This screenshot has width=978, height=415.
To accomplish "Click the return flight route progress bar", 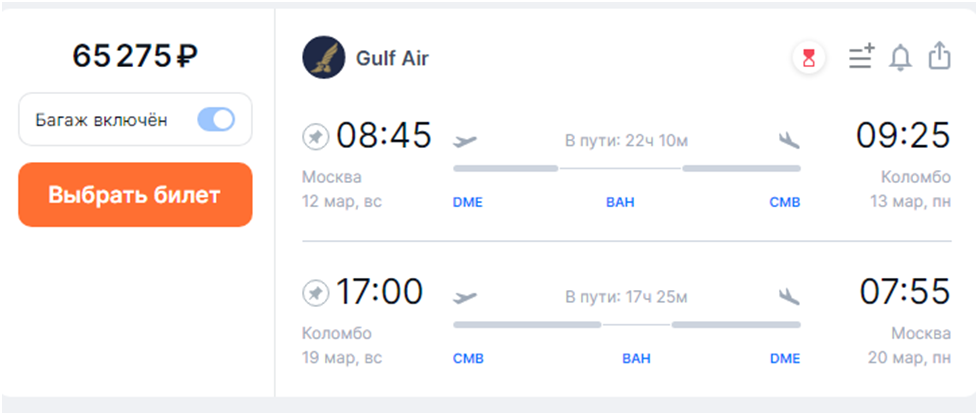I will (x=627, y=324).
